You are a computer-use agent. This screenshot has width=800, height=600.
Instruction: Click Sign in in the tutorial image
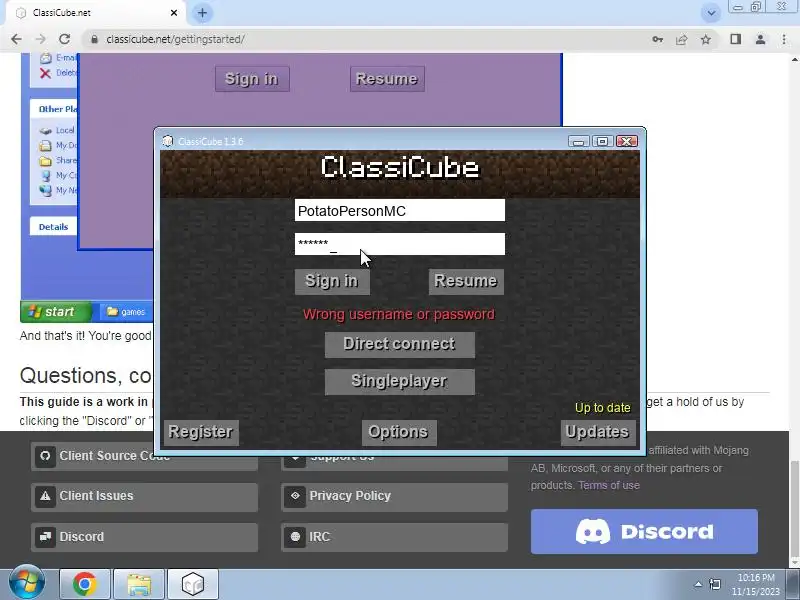pos(252,79)
